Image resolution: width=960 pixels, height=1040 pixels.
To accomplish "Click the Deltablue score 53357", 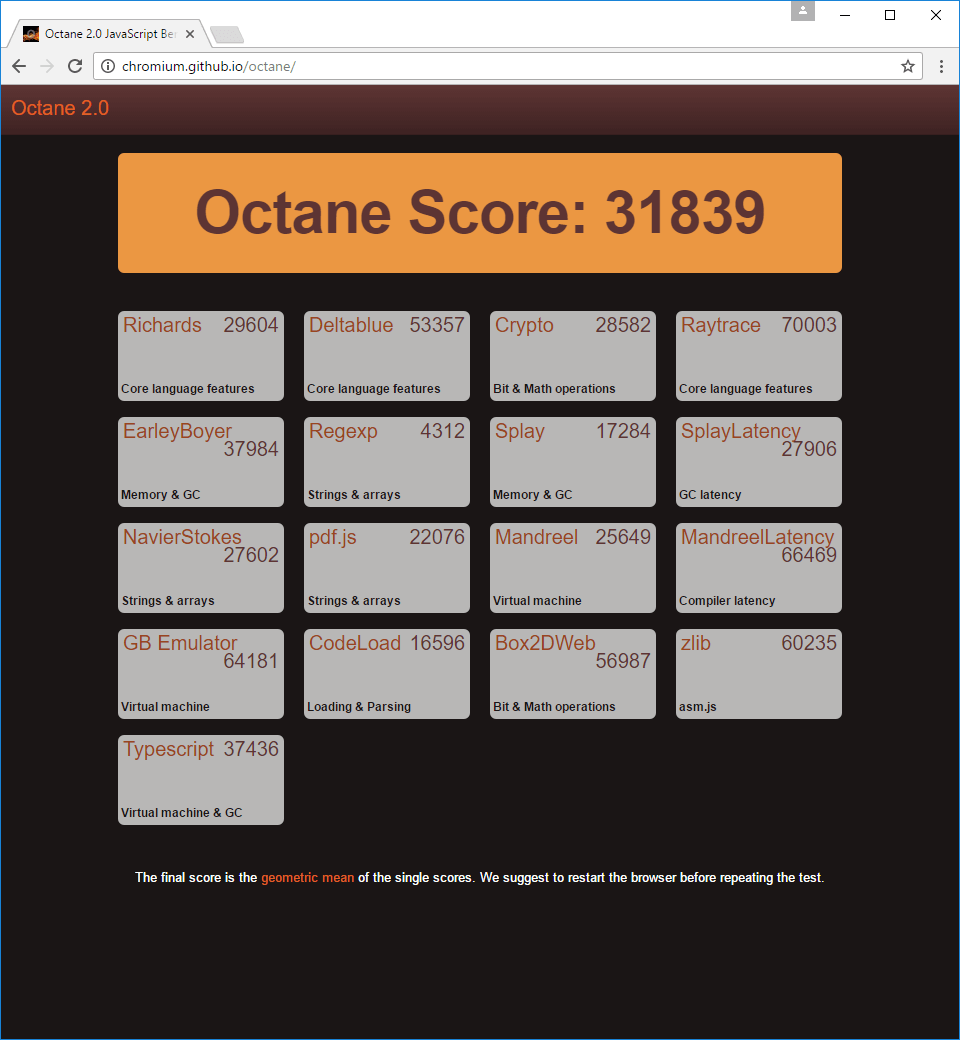I will tap(437, 325).
